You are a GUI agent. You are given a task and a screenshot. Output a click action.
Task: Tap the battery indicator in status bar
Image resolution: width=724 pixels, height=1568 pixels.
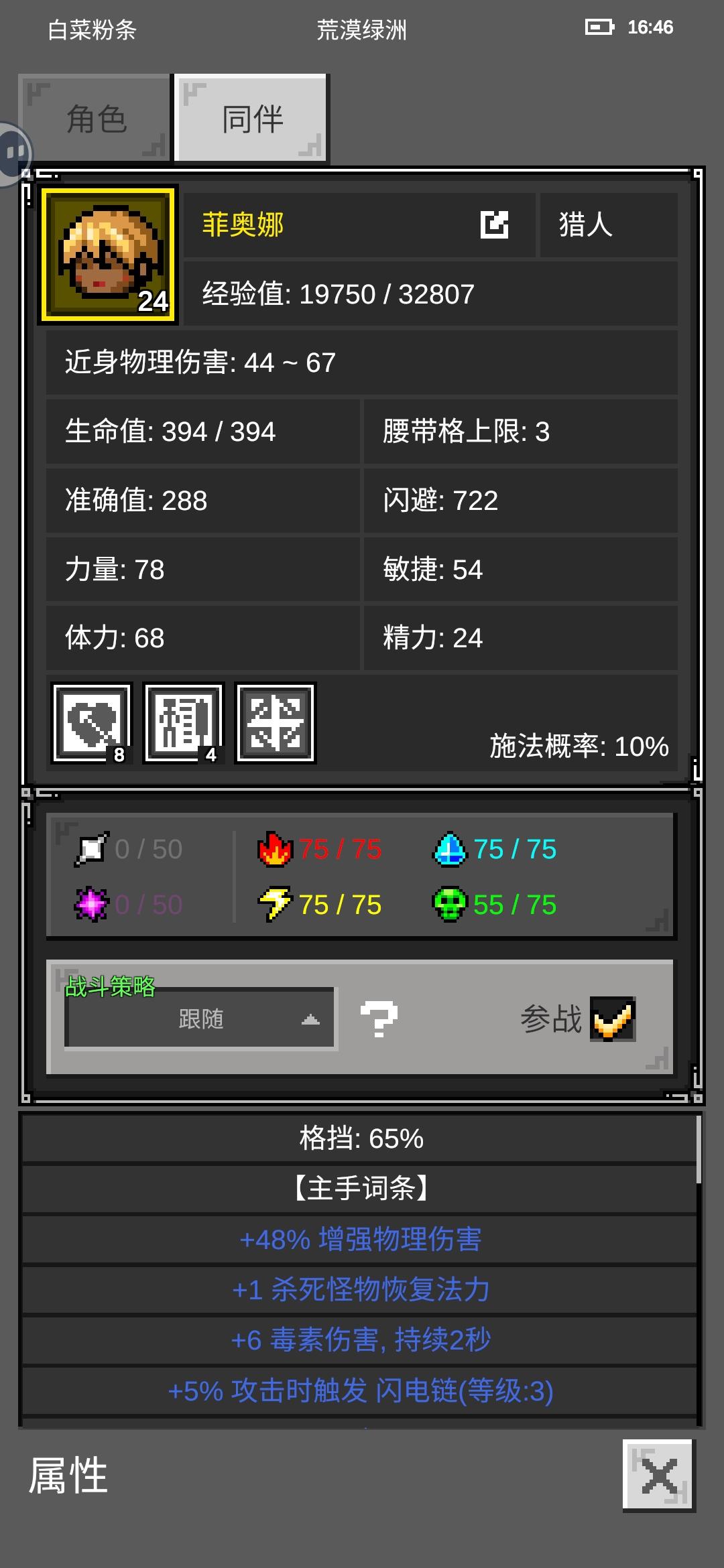click(x=599, y=27)
